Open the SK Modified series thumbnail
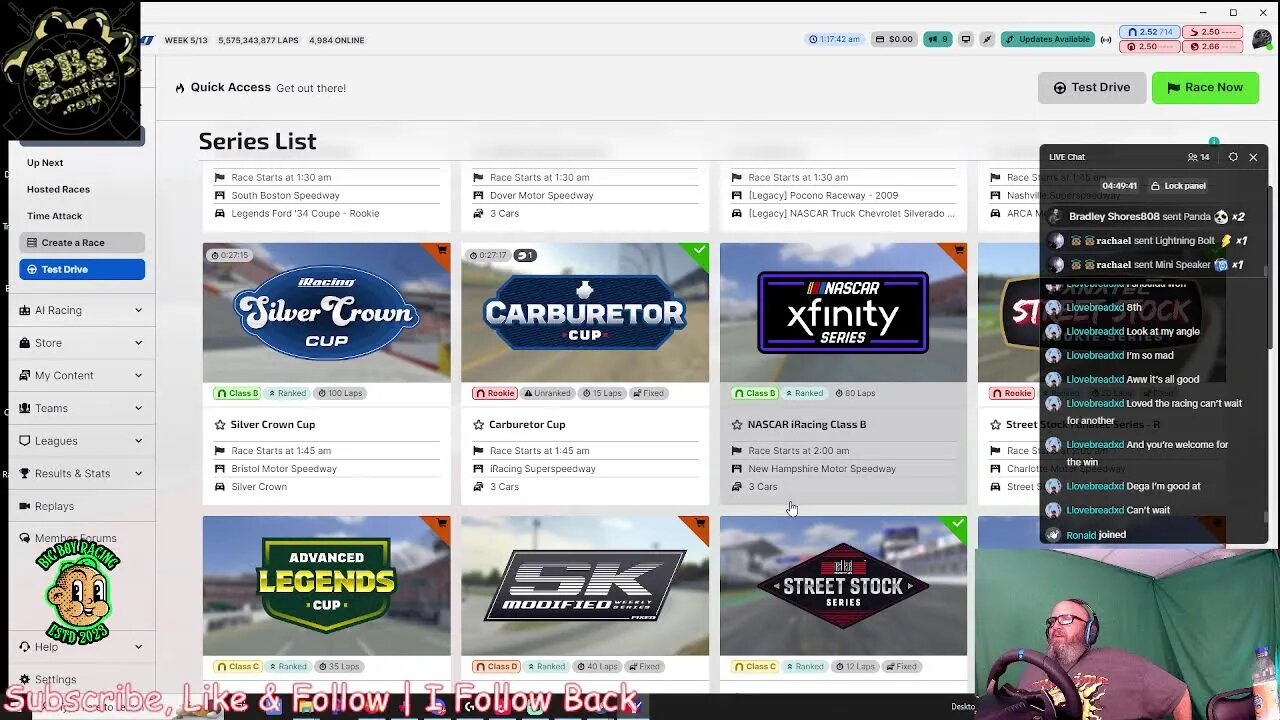Image resolution: width=1280 pixels, height=720 pixels. click(x=585, y=585)
